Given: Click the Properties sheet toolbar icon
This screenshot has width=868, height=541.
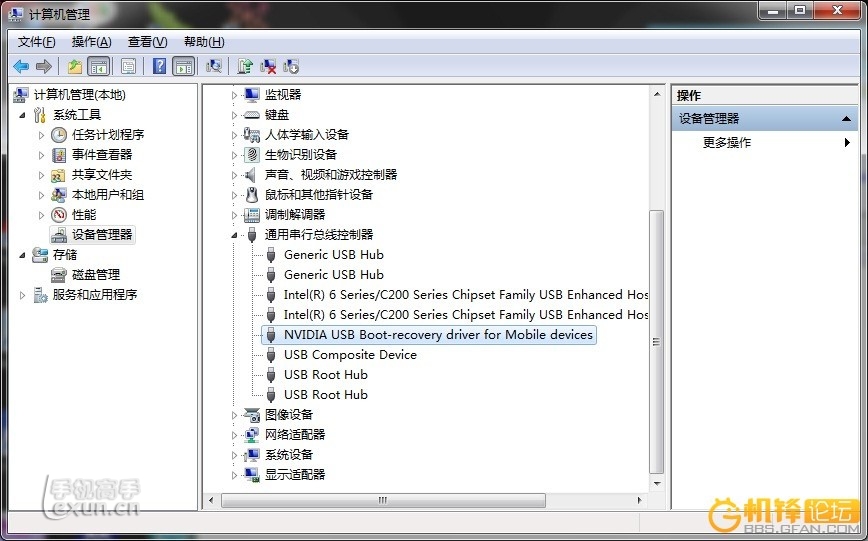Looking at the screenshot, I should (128, 66).
